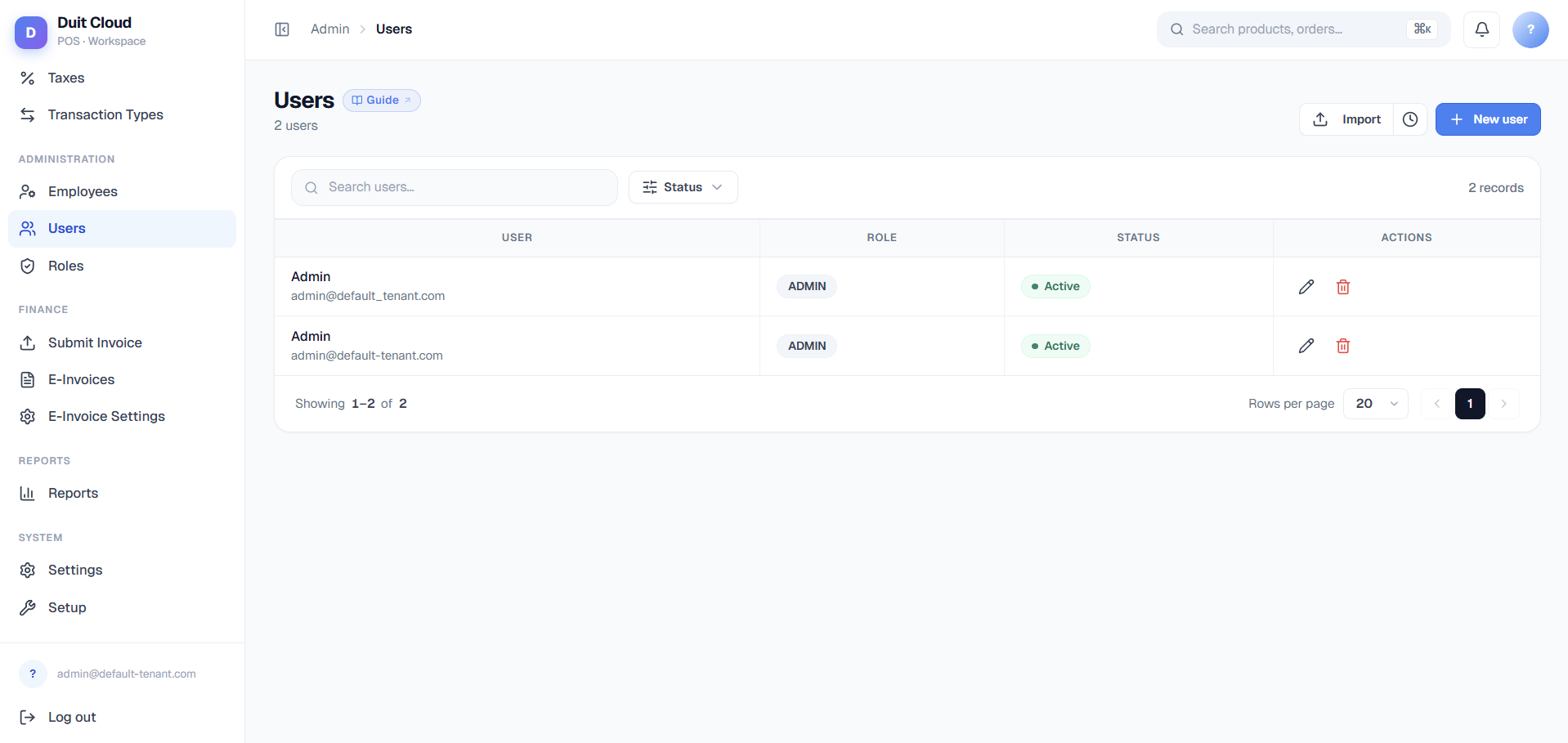The height and width of the screenshot is (743, 1568).
Task: Delete the admin@default_tenant.com user
Action: (1343, 287)
